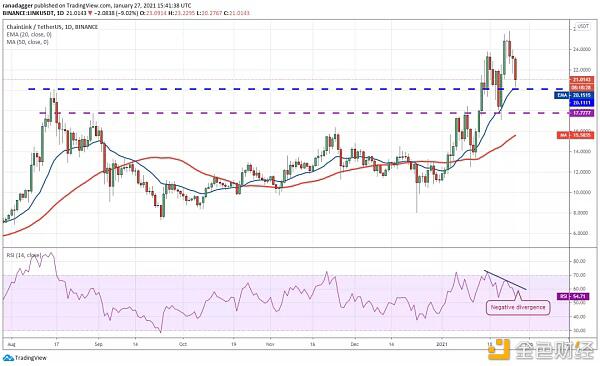Click the 6.0000 price axis label

pyautogui.click(x=581, y=233)
